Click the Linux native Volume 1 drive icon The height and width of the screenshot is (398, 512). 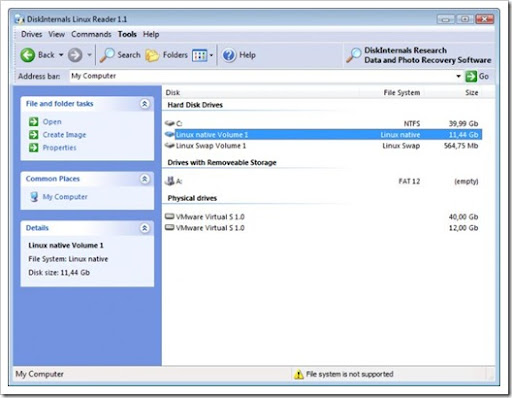[170, 134]
